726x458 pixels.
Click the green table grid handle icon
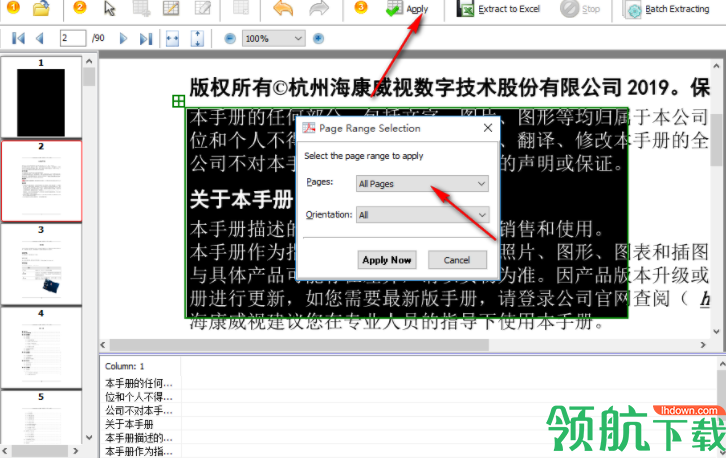[x=178, y=101]
